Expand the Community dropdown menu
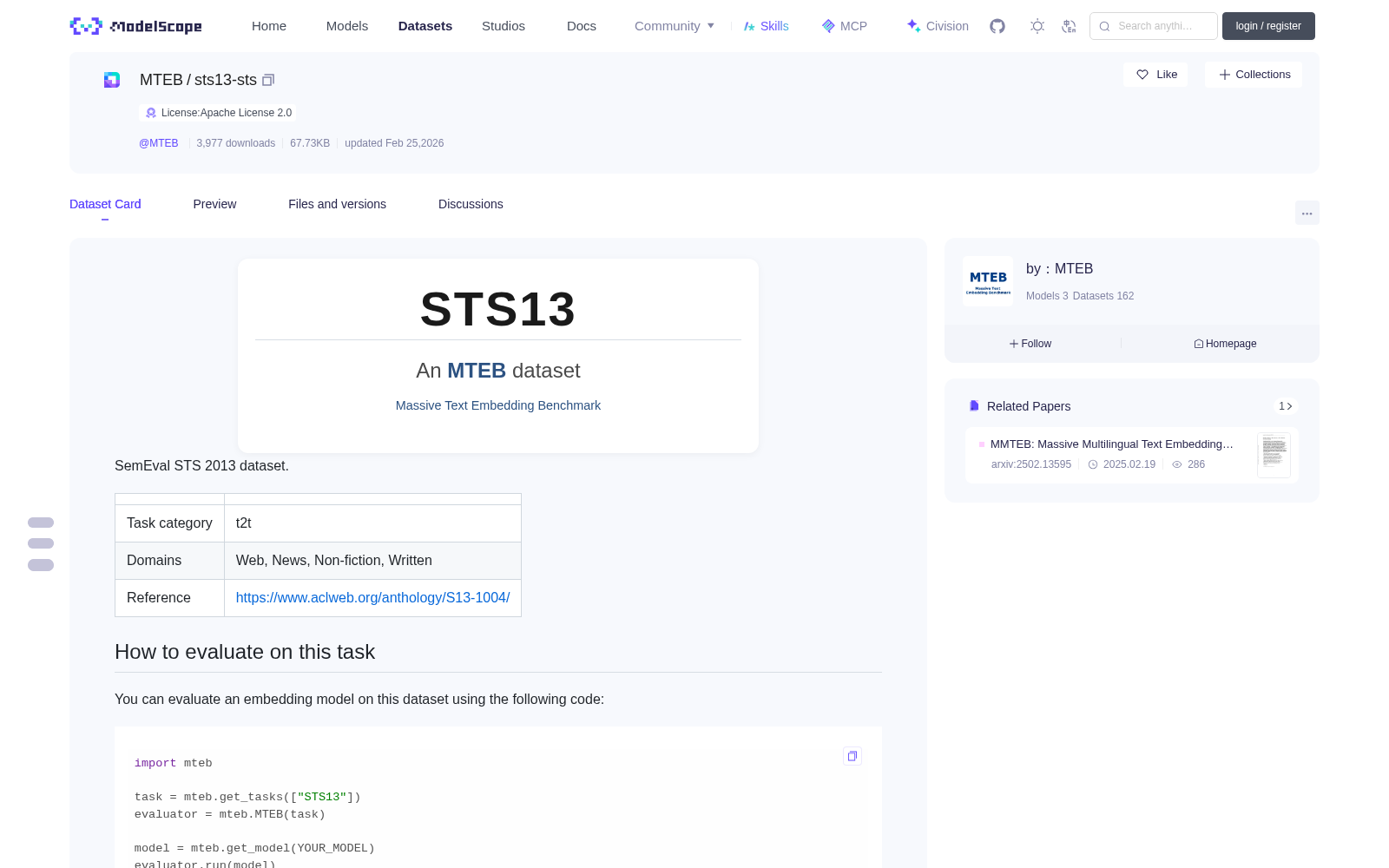Image resolution: width=1389 pixels, height=868 pixels. coord(675,26)
